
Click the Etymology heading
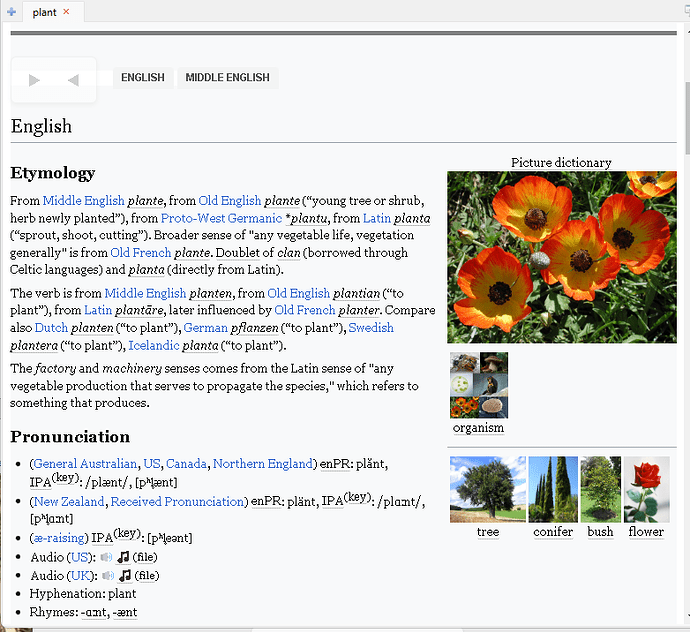click(x=53, y=173)
